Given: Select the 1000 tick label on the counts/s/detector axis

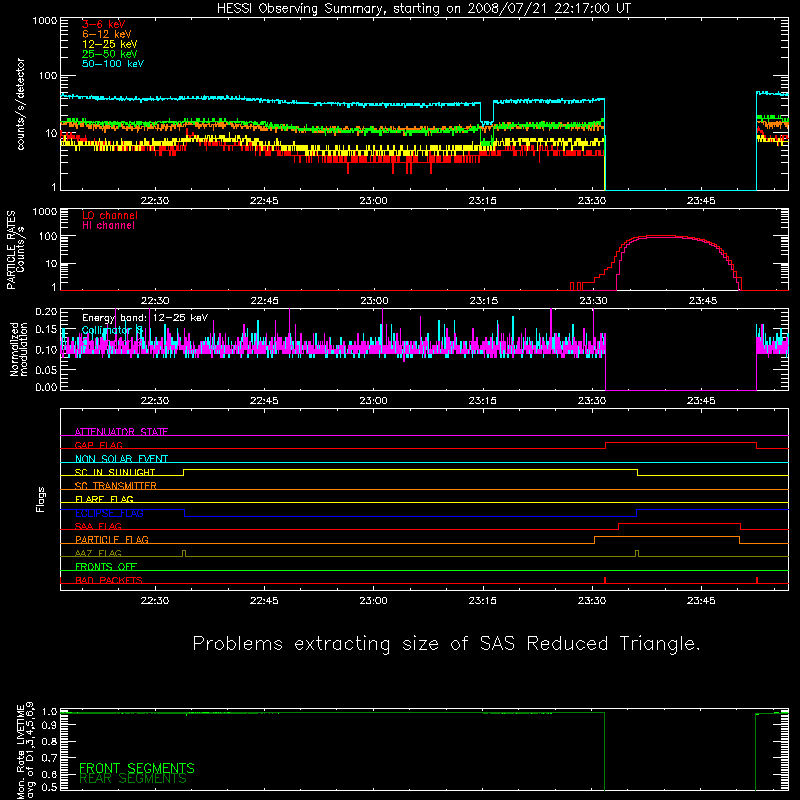Looking at the screenshot, I should coord(44,21).
